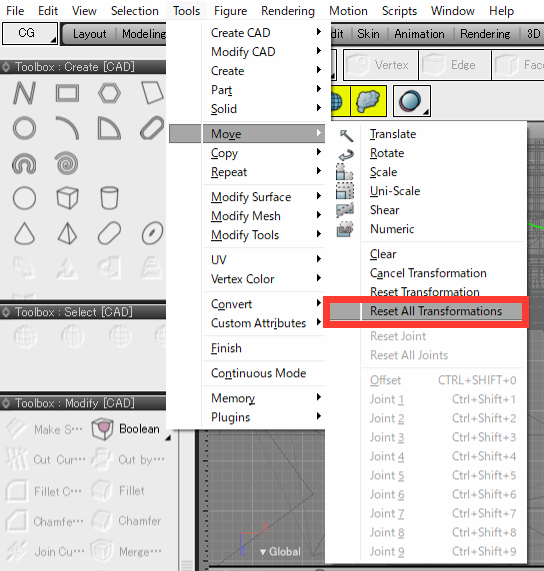The width and height of the screenshot is (544, 571).
Task: Click the Boolean tool icon
Action: tap(102, 429)
